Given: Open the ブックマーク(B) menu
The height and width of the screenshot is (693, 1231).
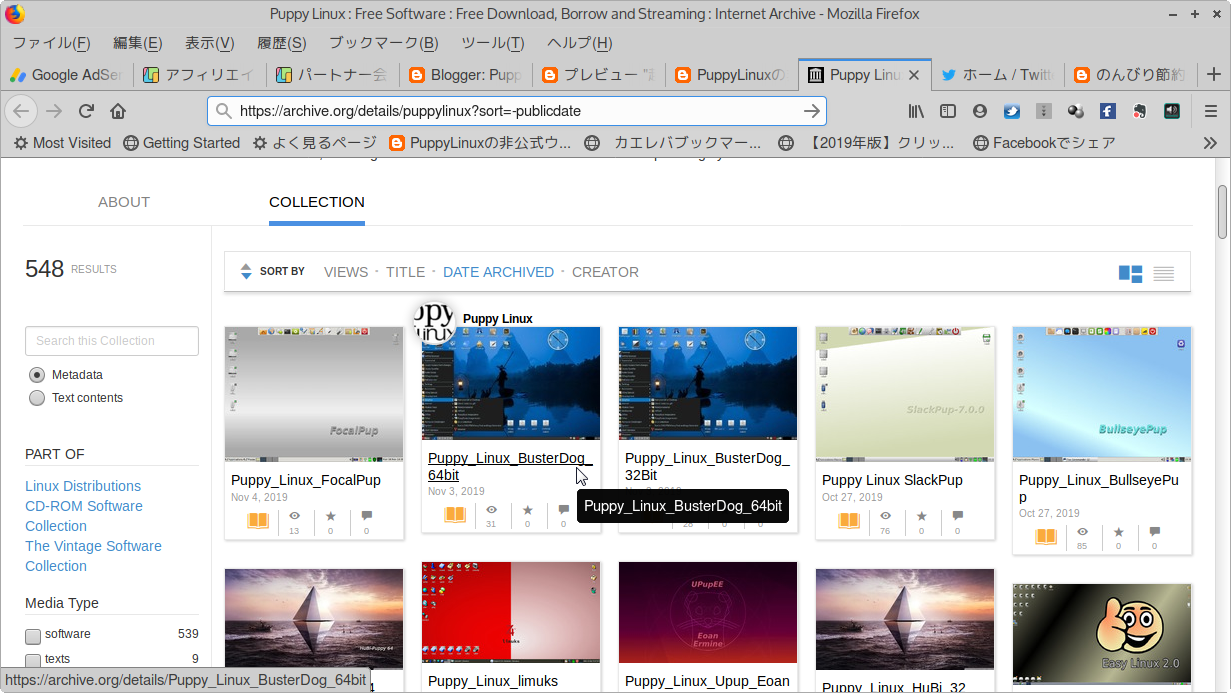Looking at the screenshot, I should coord(383,43).
